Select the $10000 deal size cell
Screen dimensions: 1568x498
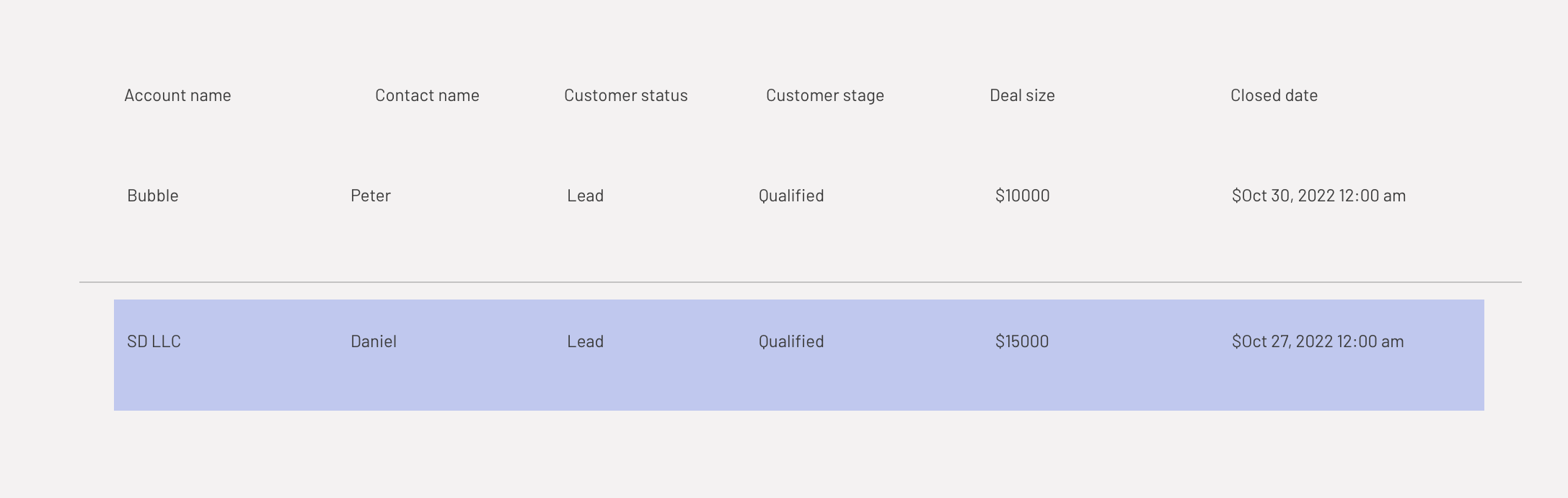1022,196
